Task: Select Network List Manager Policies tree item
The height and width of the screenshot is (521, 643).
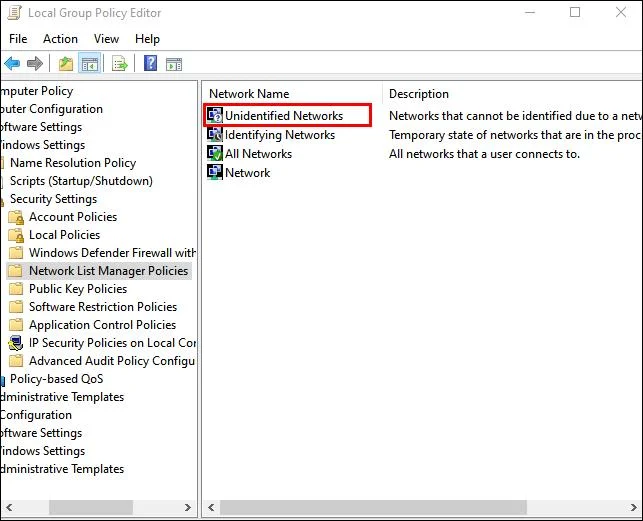Action: 108,271
